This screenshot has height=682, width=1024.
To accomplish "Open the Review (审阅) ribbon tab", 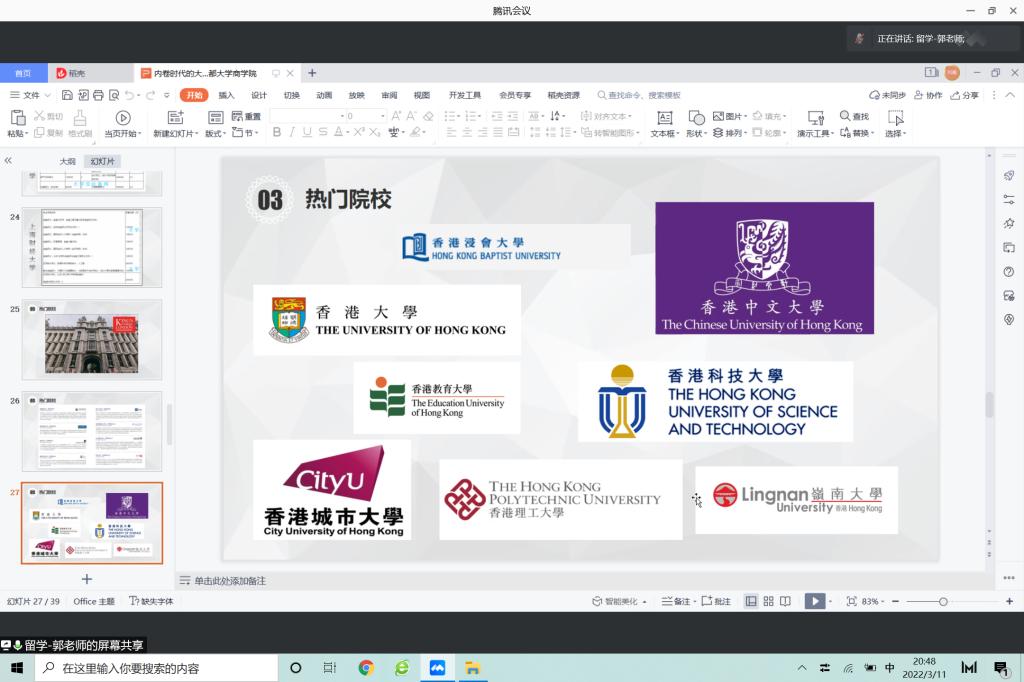I will tap(389, 95).
